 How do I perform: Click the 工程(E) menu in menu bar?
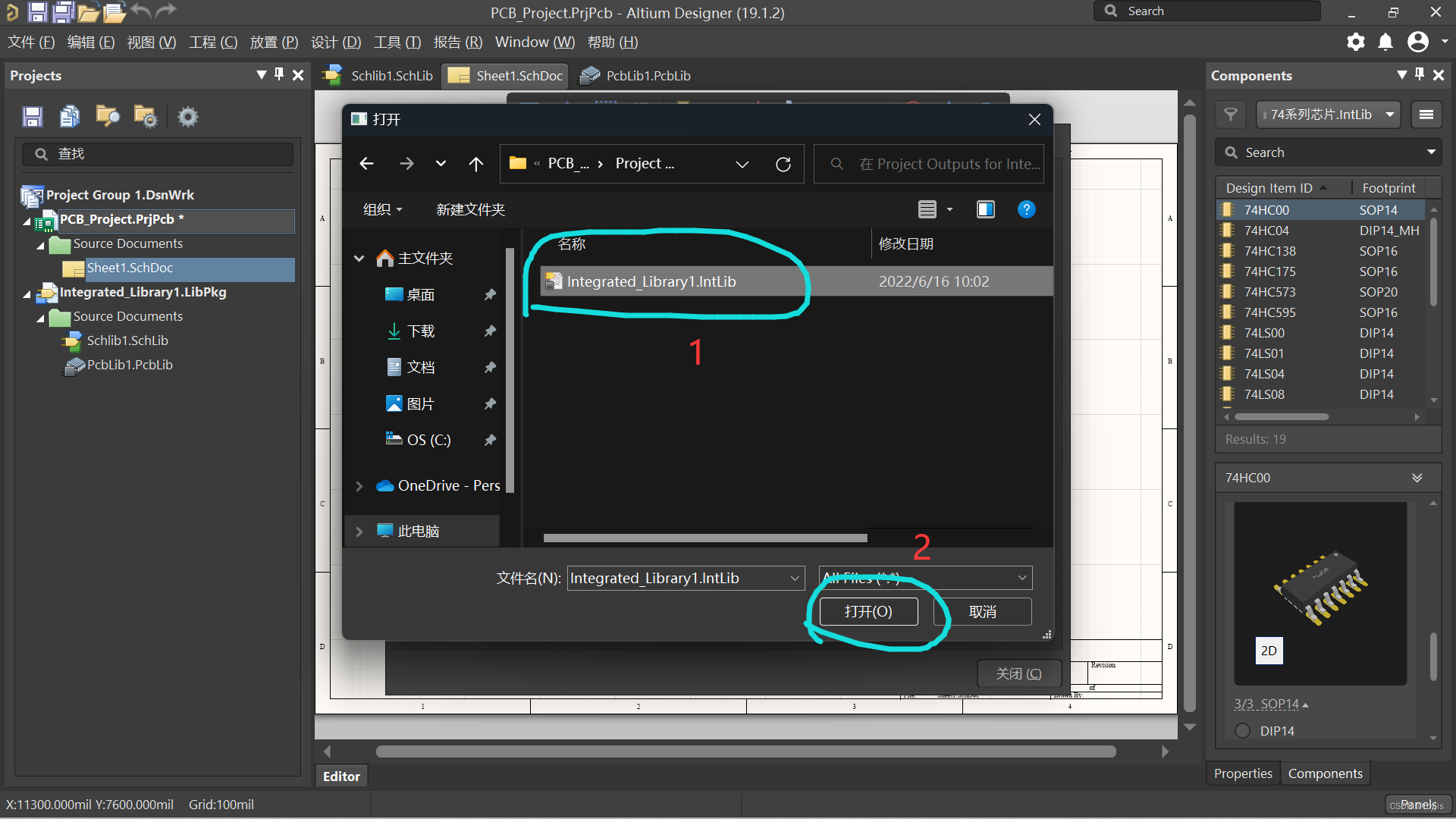click(x=215, y=42)
